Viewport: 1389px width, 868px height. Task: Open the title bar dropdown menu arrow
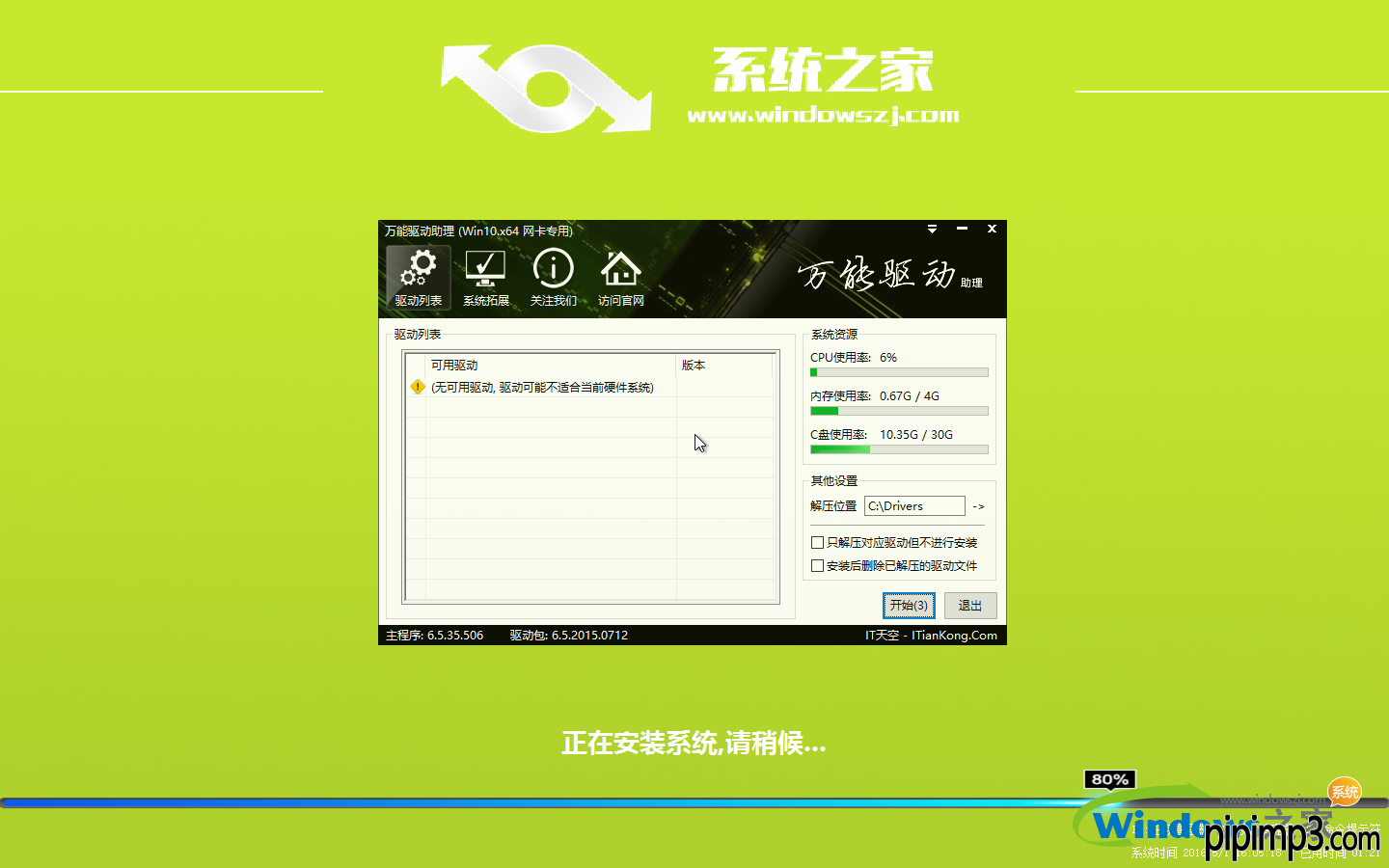pos(932,230)
